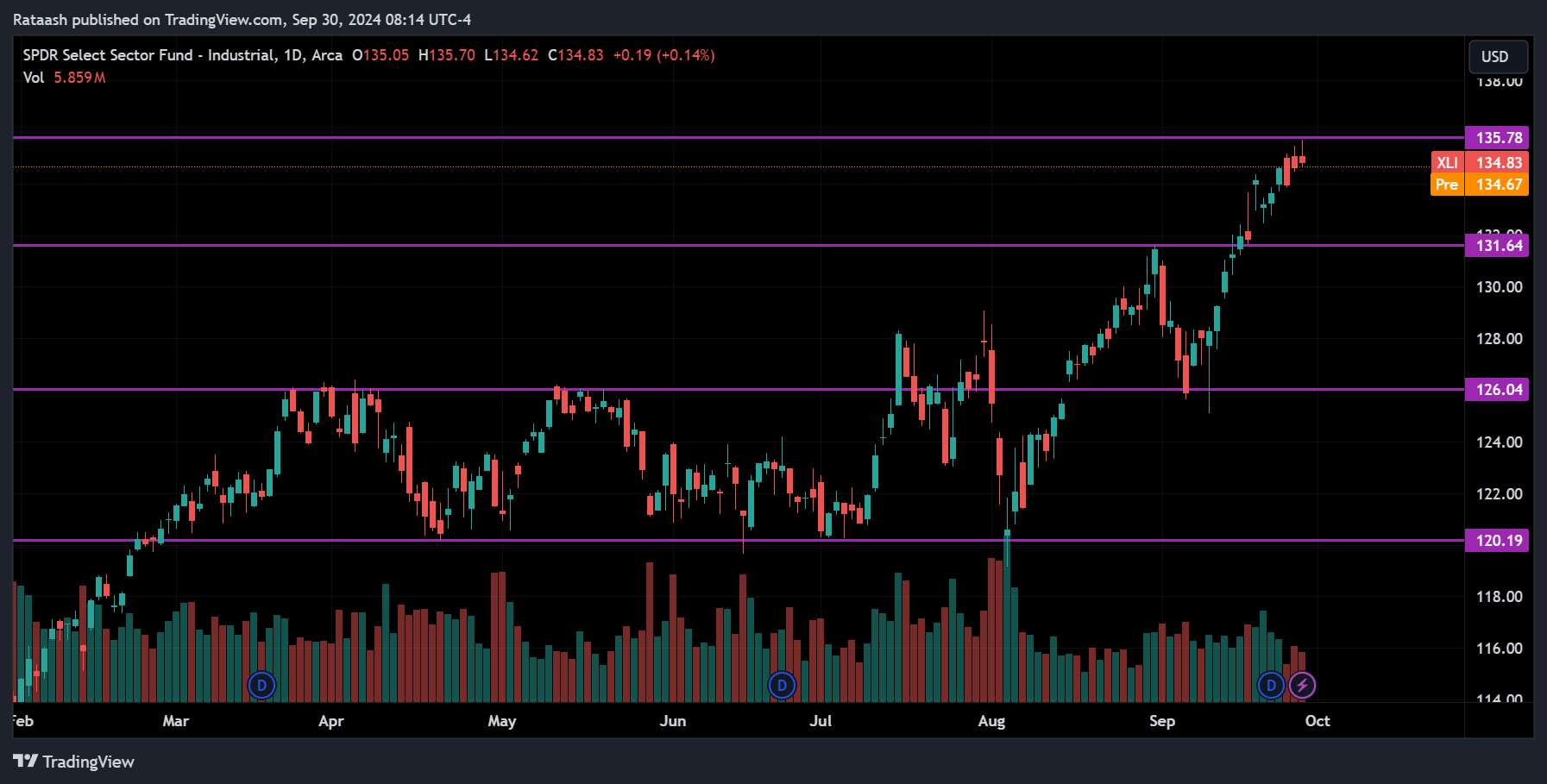This screenshot has width=1547, height=784.
Task: Click the May label on time axis
Action: click(x=502, y=721)
